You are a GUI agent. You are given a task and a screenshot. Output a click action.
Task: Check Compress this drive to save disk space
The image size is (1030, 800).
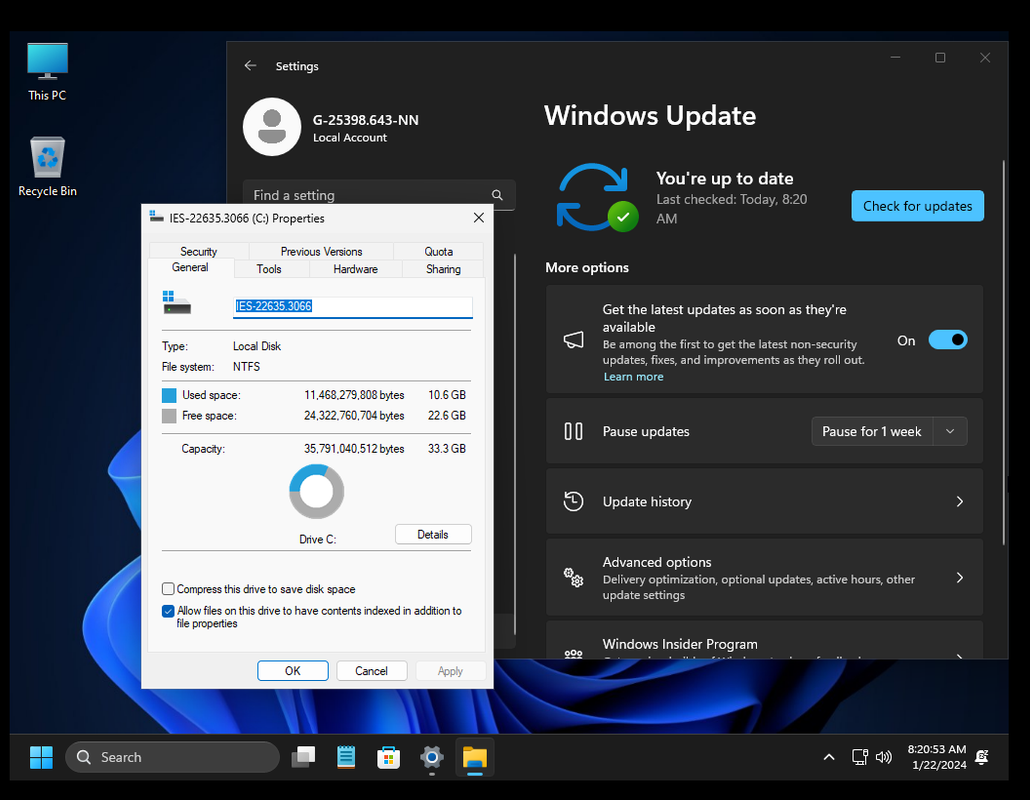[168, 589]
